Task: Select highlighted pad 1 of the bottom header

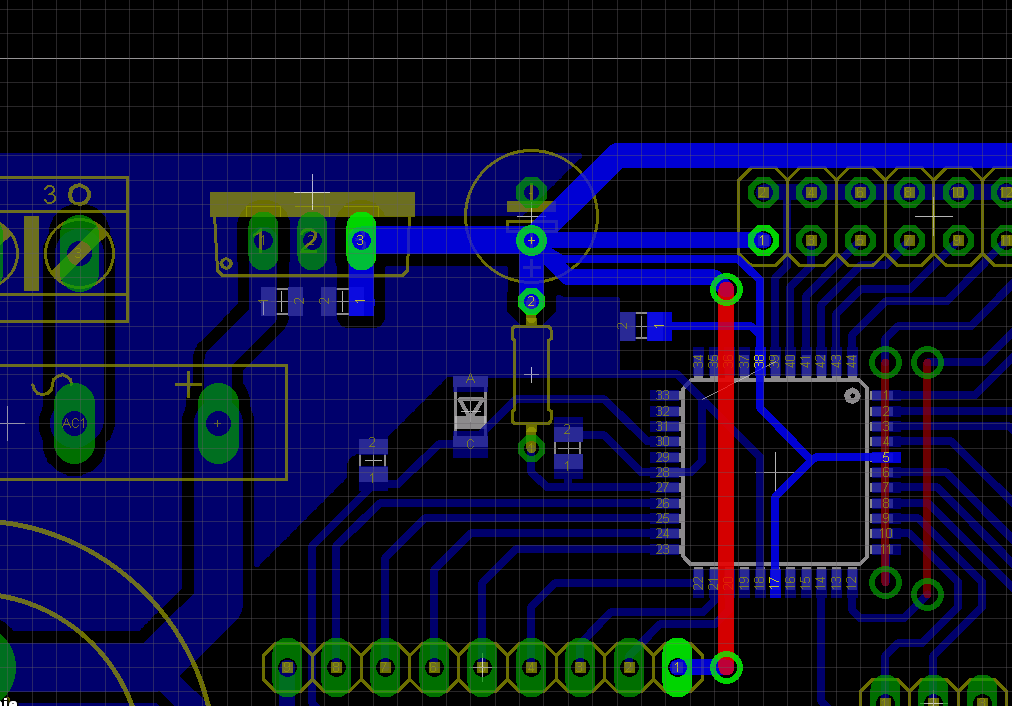Action: (677, 667)
